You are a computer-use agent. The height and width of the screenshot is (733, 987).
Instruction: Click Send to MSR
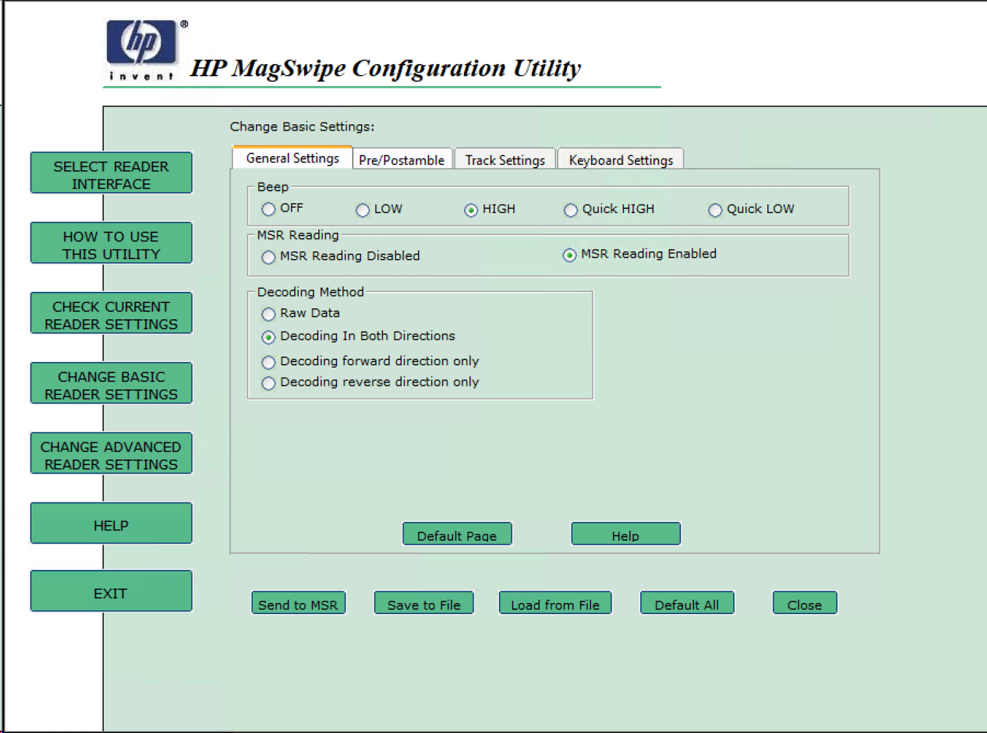pyautogui.click(x=298, y=603)
